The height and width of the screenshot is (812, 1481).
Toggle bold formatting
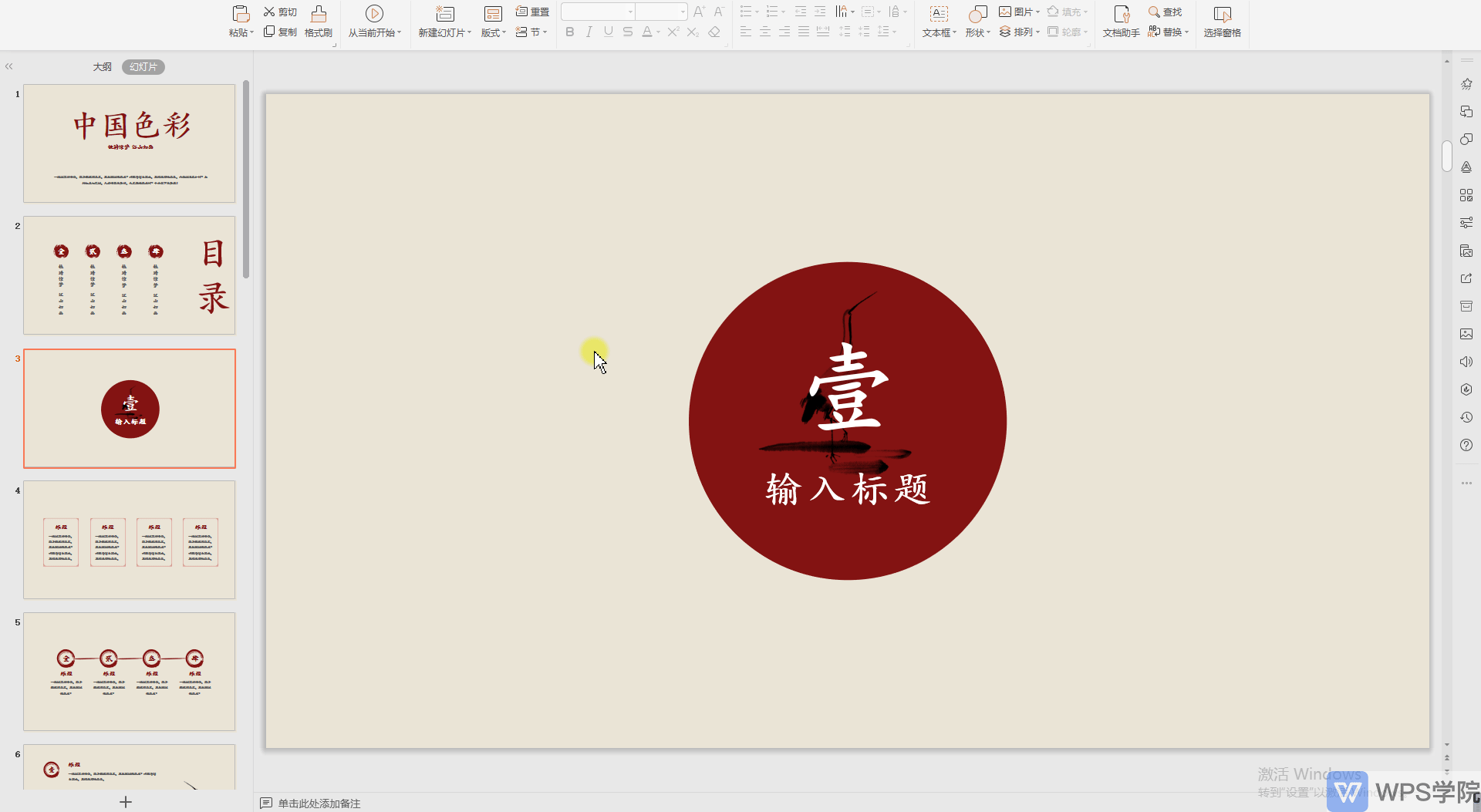(x=570, y=32)
